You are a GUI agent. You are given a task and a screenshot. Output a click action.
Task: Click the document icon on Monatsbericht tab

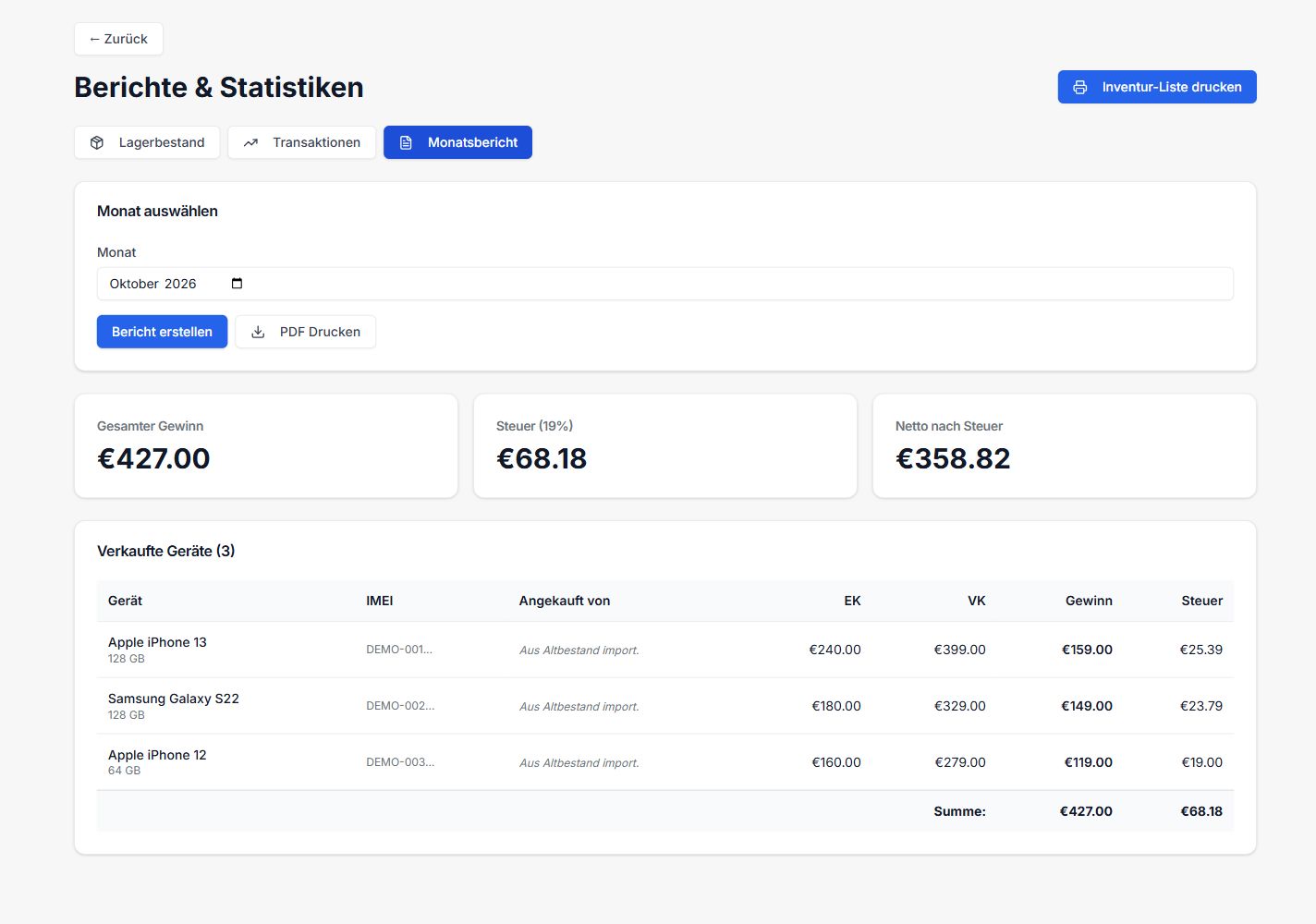(x=406, y=142)
